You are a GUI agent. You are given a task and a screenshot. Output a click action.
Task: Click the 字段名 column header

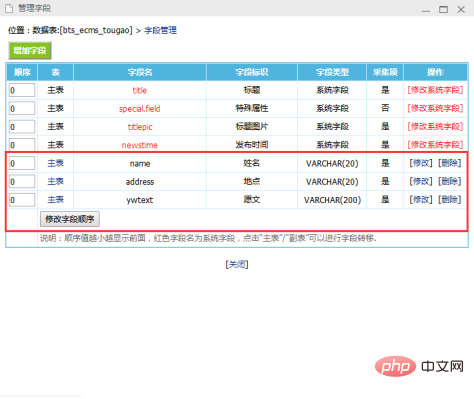pos(140,72)
